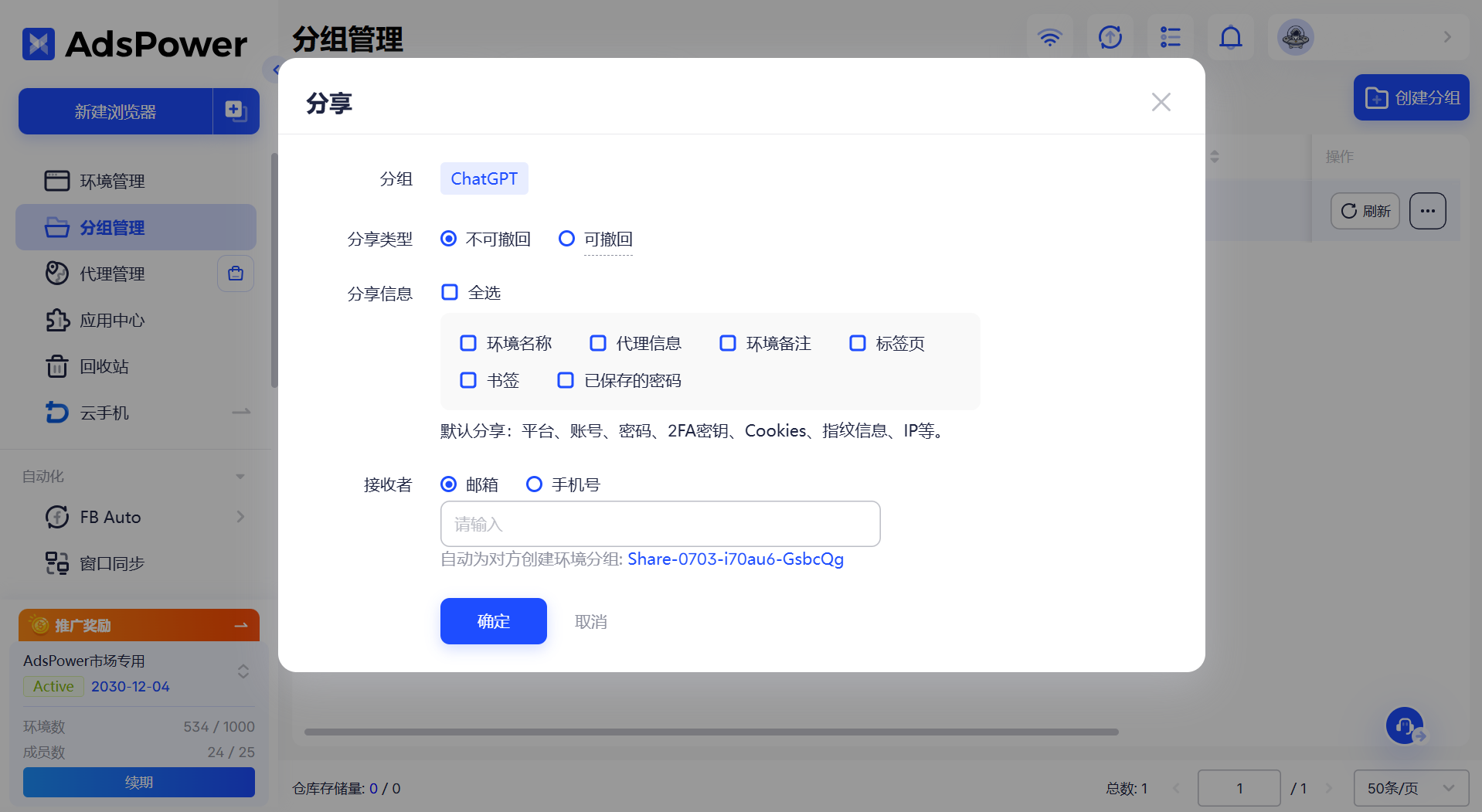Image resolution: width=1482 pixels, height=812 pixels.
Task: Expand the FB Auto submenu chevron
Action: (x=240, y=517)
